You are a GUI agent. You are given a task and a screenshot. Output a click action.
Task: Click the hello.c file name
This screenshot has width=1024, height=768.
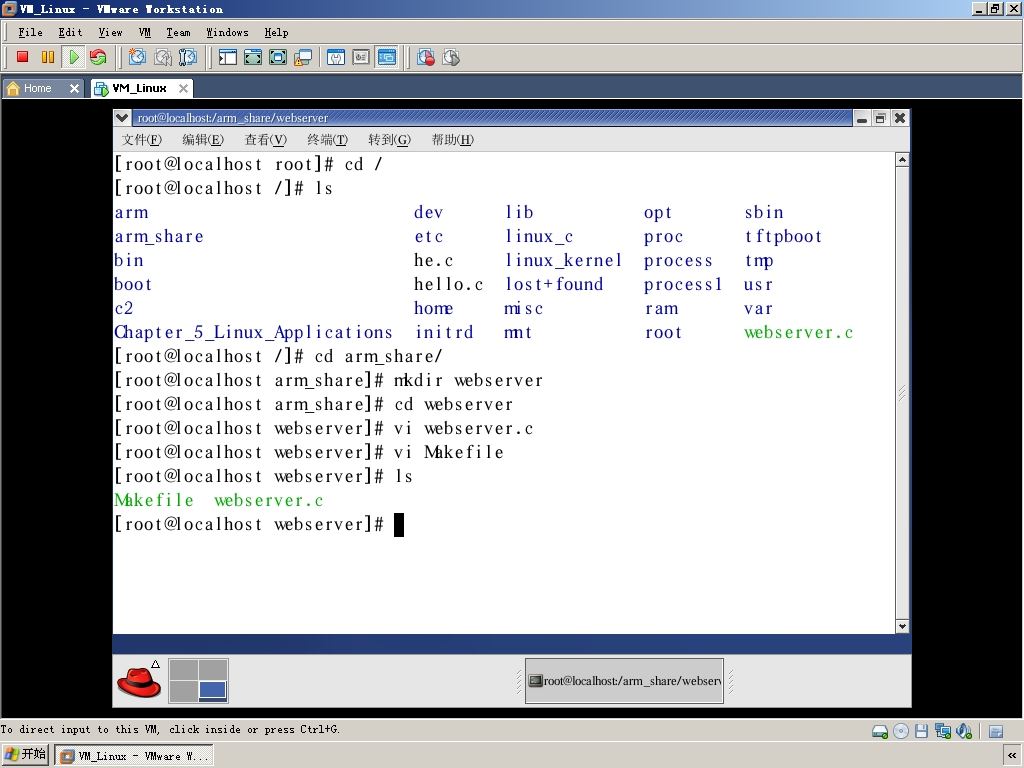tap(449, 284)
